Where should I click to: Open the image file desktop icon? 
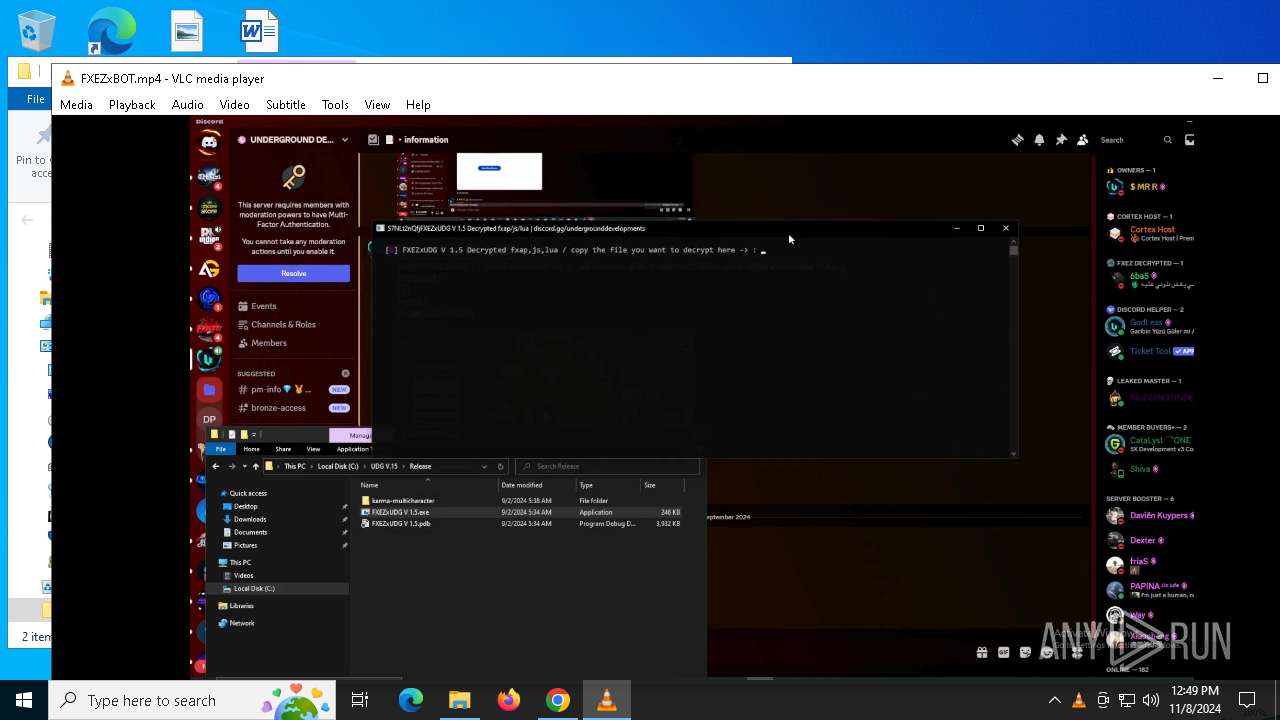pyautogui.click(x=186, y=31)
